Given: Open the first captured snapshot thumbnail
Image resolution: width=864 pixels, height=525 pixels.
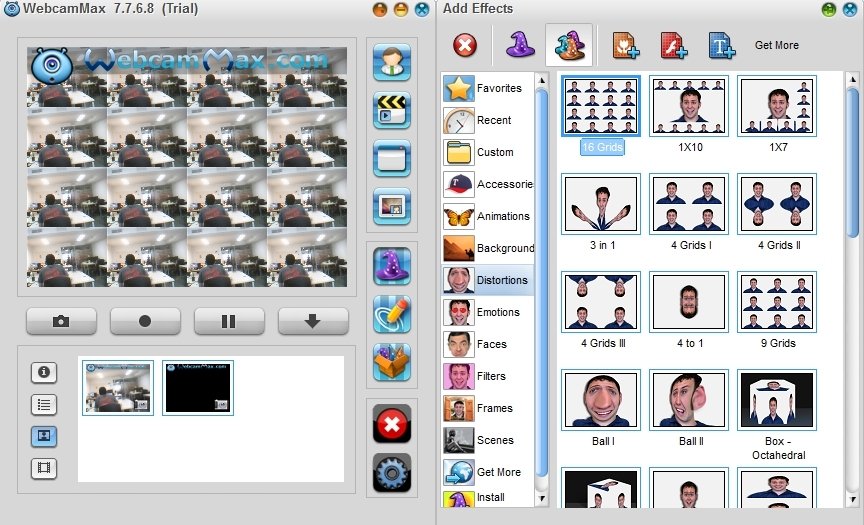Looking at the screenshot, I should [118, 388].
